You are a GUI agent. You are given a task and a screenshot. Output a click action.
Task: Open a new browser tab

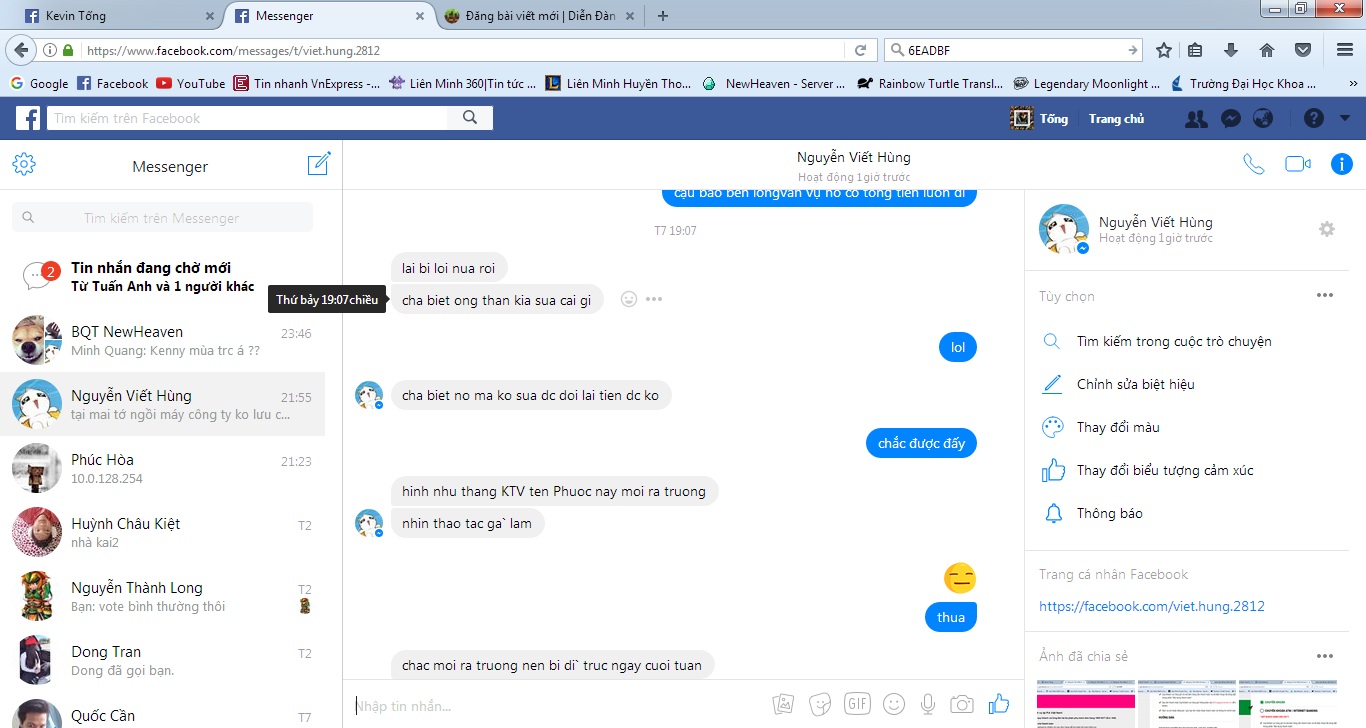click(x=662, y=15)
